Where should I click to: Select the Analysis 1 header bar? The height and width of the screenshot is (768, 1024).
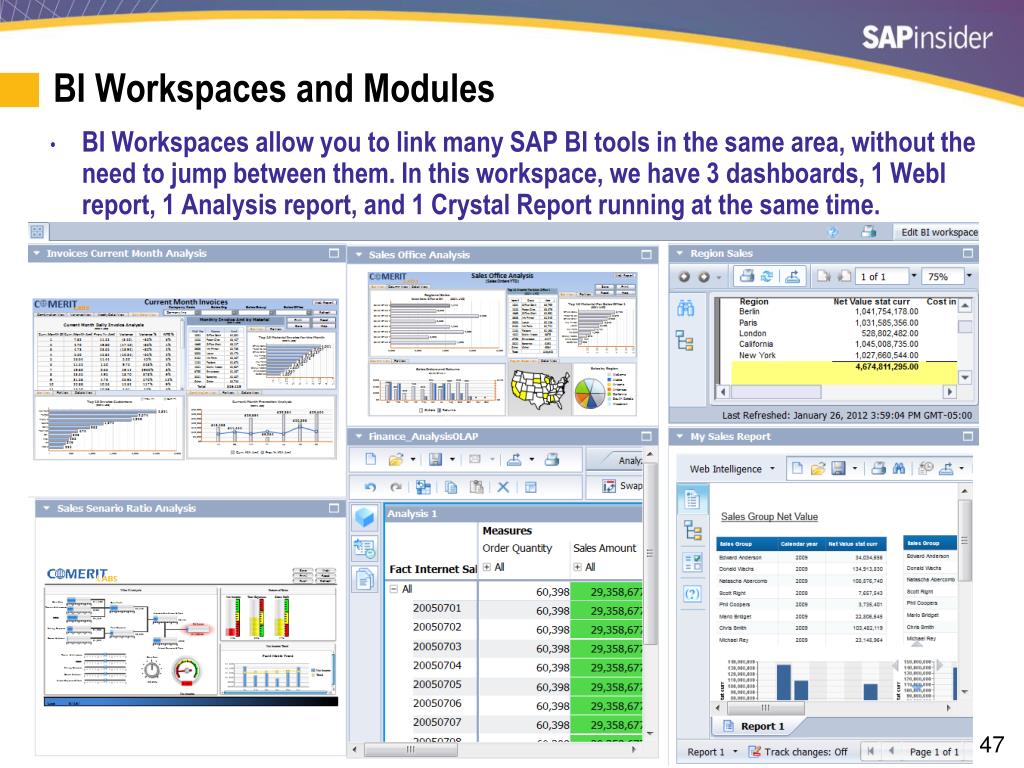[513, 514]
